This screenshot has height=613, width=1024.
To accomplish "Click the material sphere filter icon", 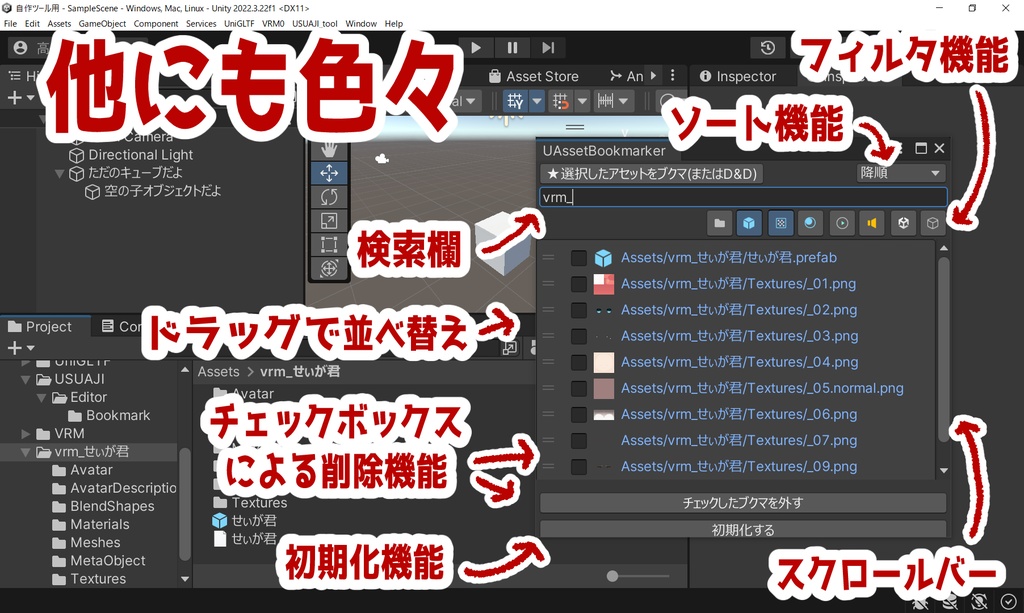I will pyautogui.click(x=808, y=223).
